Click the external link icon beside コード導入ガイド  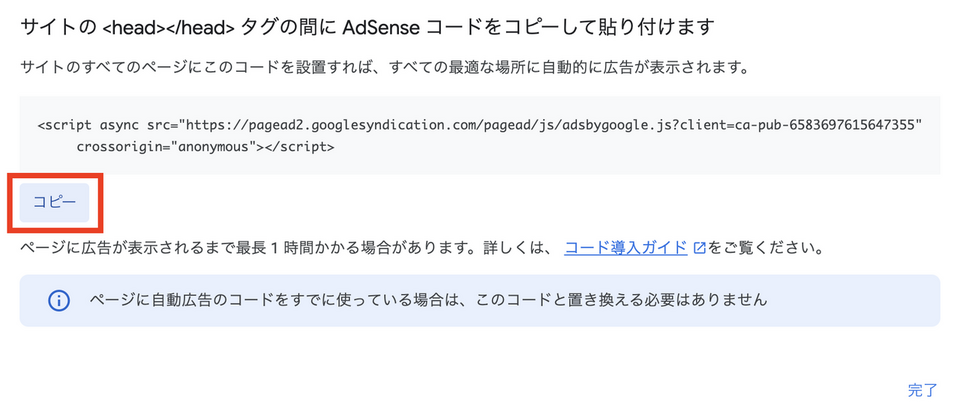699,247
